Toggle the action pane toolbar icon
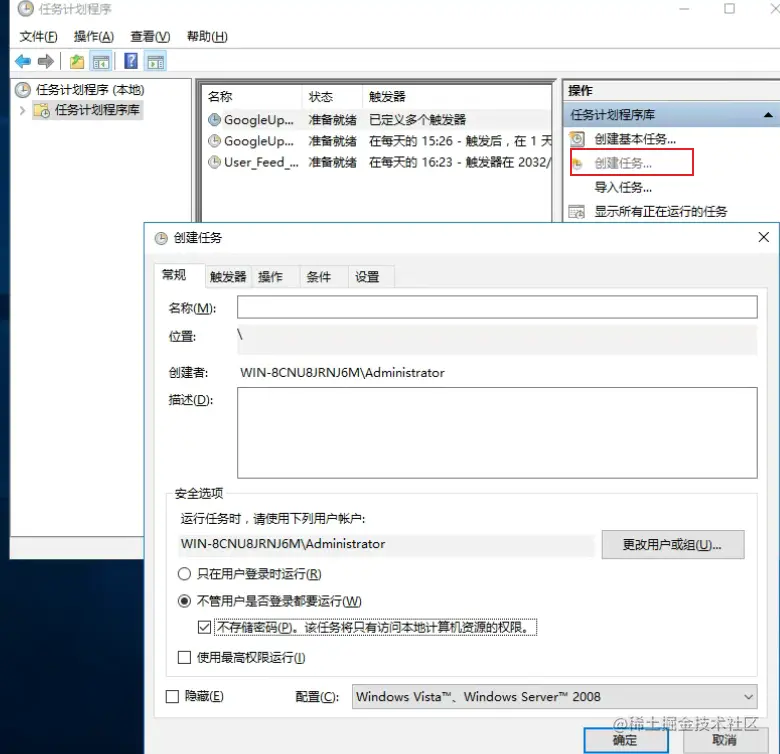Screen dimensions: 780x754 coord(156,62)
